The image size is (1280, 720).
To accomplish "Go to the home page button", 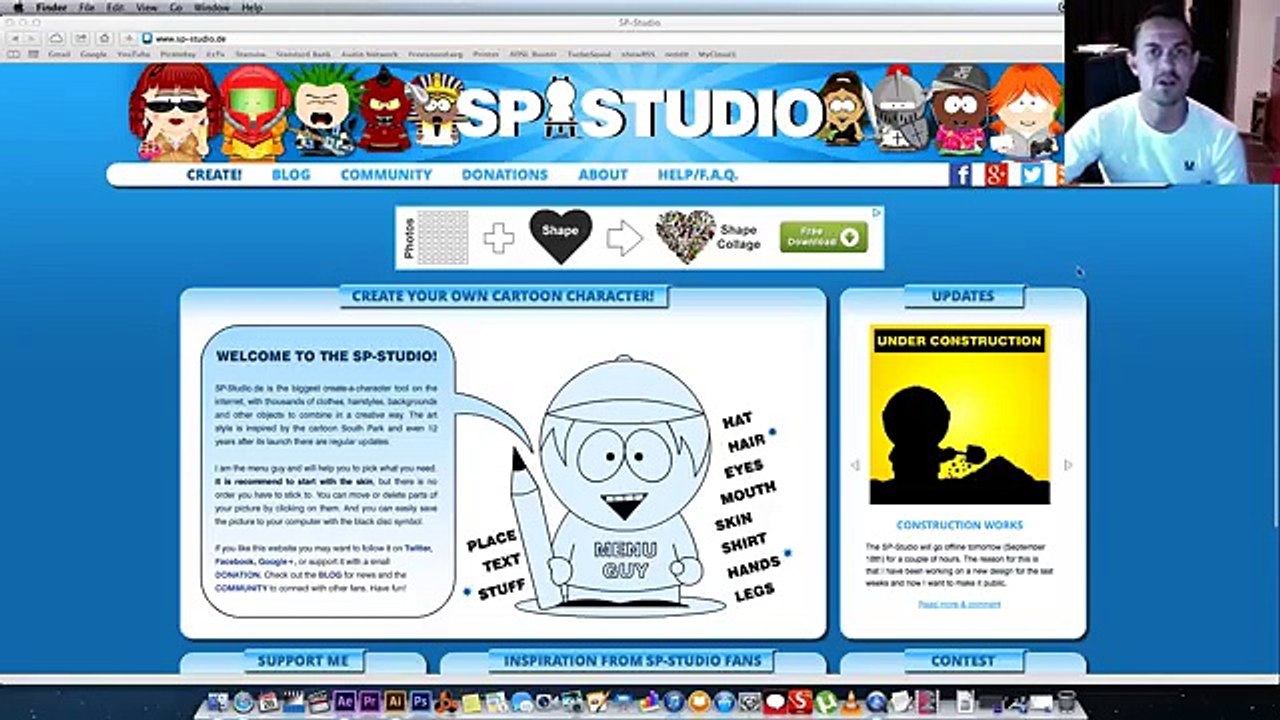I will point(105,38).
